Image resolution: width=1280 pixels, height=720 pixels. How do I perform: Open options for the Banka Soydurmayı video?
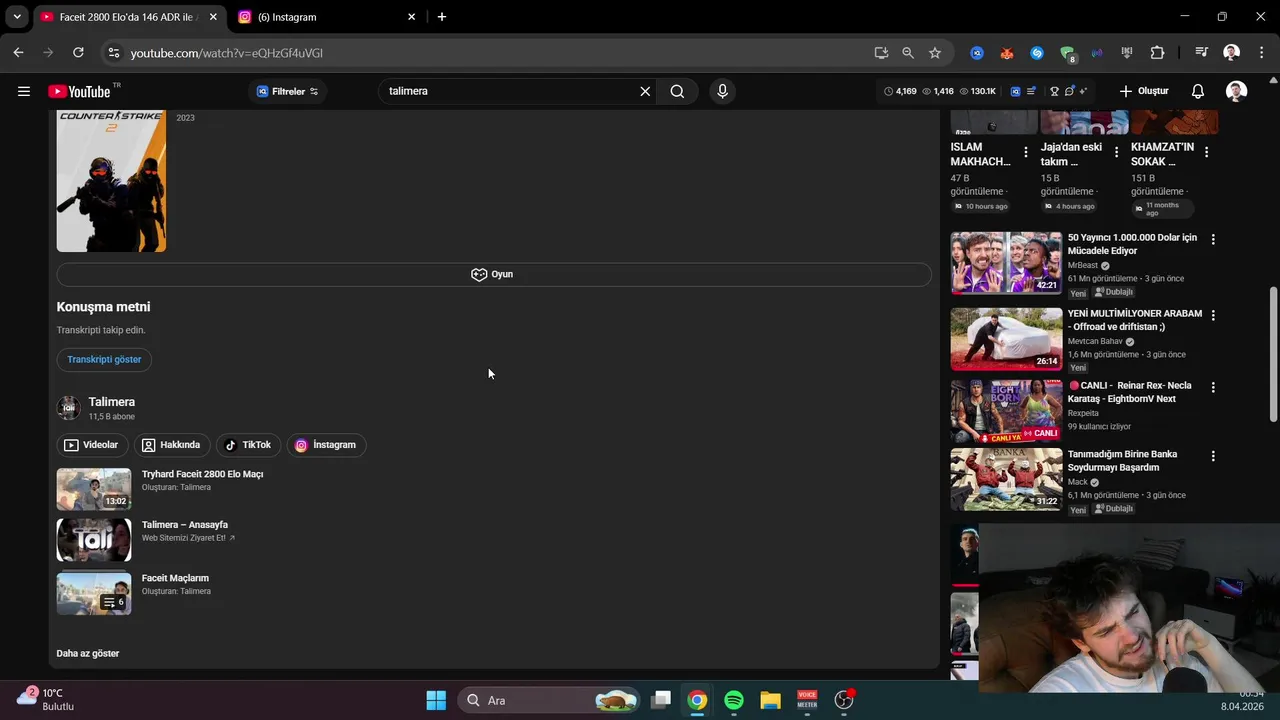pos(1213,456)
